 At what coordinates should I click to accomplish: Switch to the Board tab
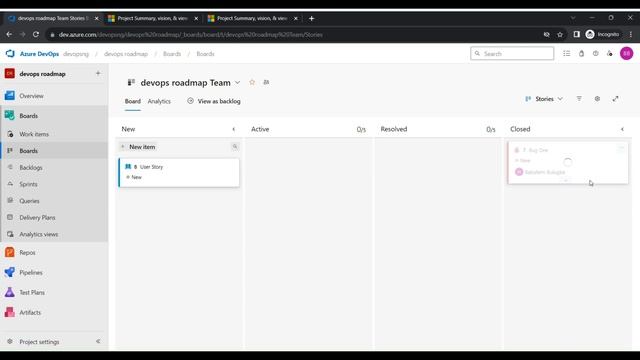click(x=133, y=101)
